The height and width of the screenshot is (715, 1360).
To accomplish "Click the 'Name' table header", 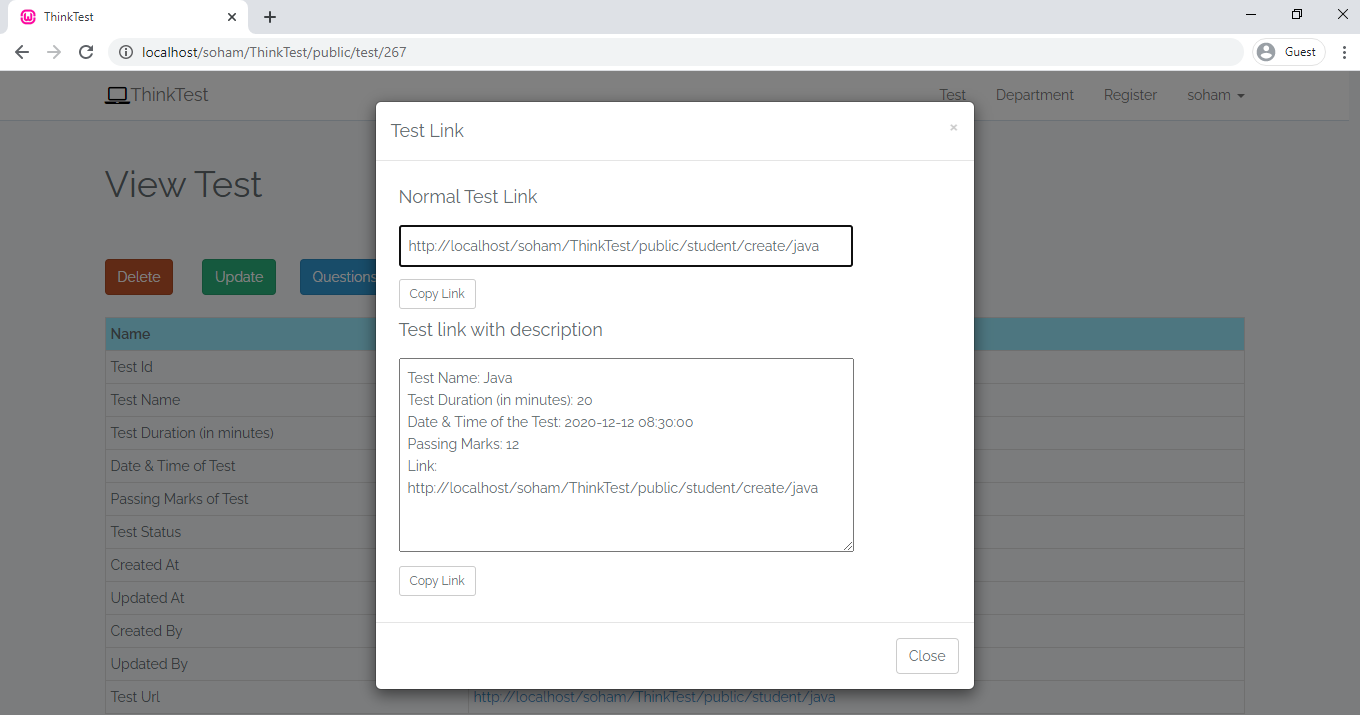I will tap(131, 334).
